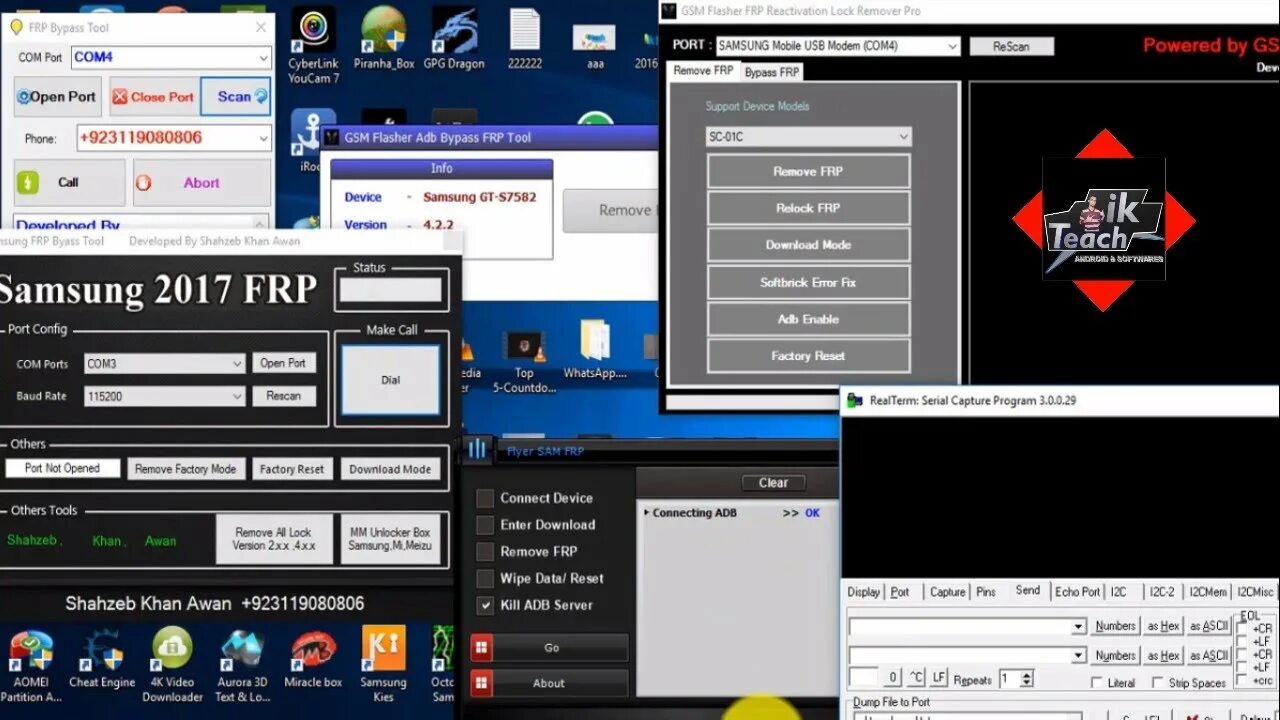
Task: Click the Go button in Flyer SAM FRP
Action: (x=551, y=648)
